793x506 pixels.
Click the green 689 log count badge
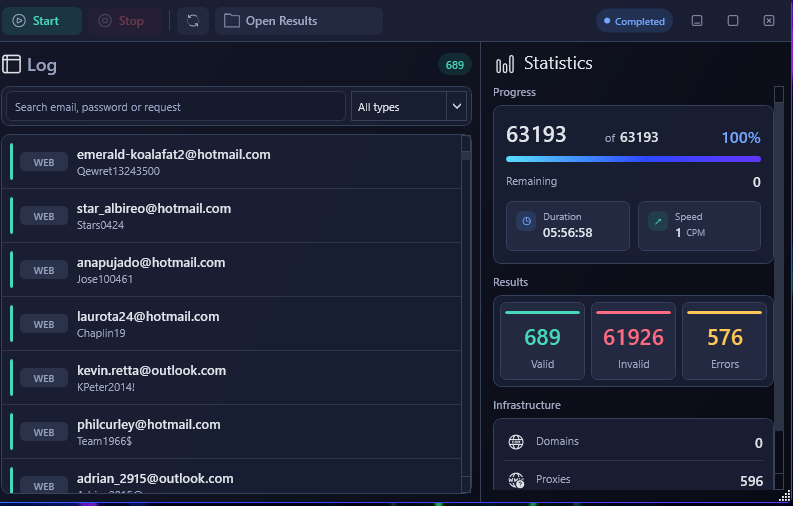click(455, 65)
